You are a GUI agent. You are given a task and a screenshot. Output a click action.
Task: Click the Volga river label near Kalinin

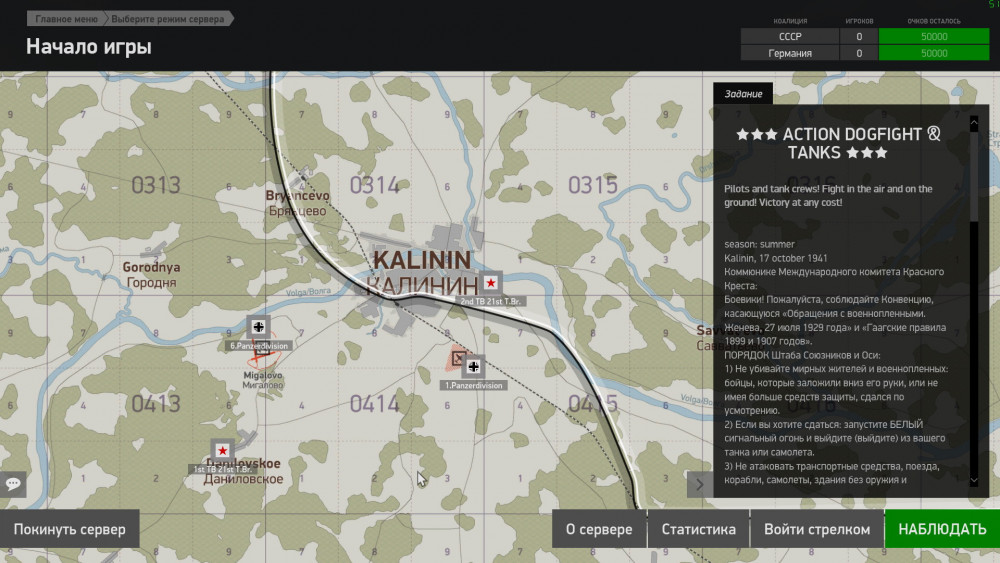coord(308,292)
